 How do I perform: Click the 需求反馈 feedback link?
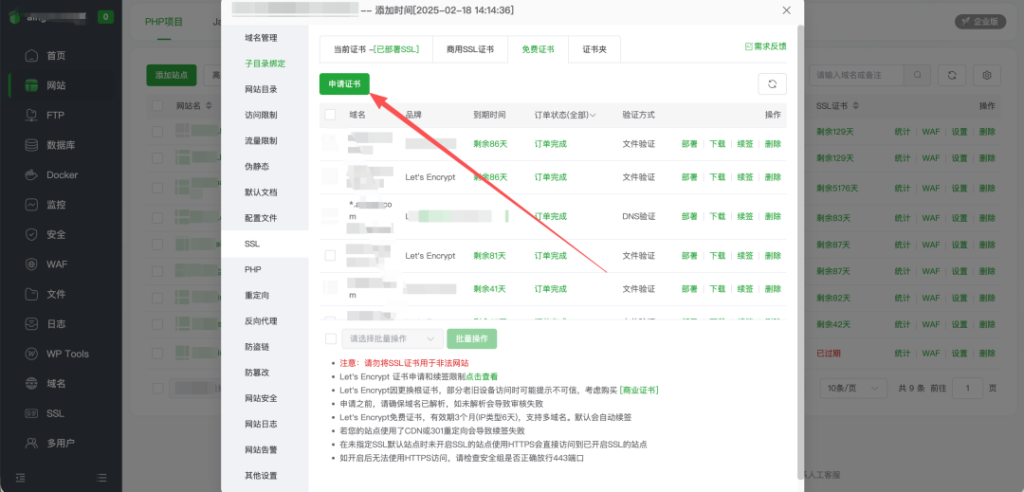765,46
